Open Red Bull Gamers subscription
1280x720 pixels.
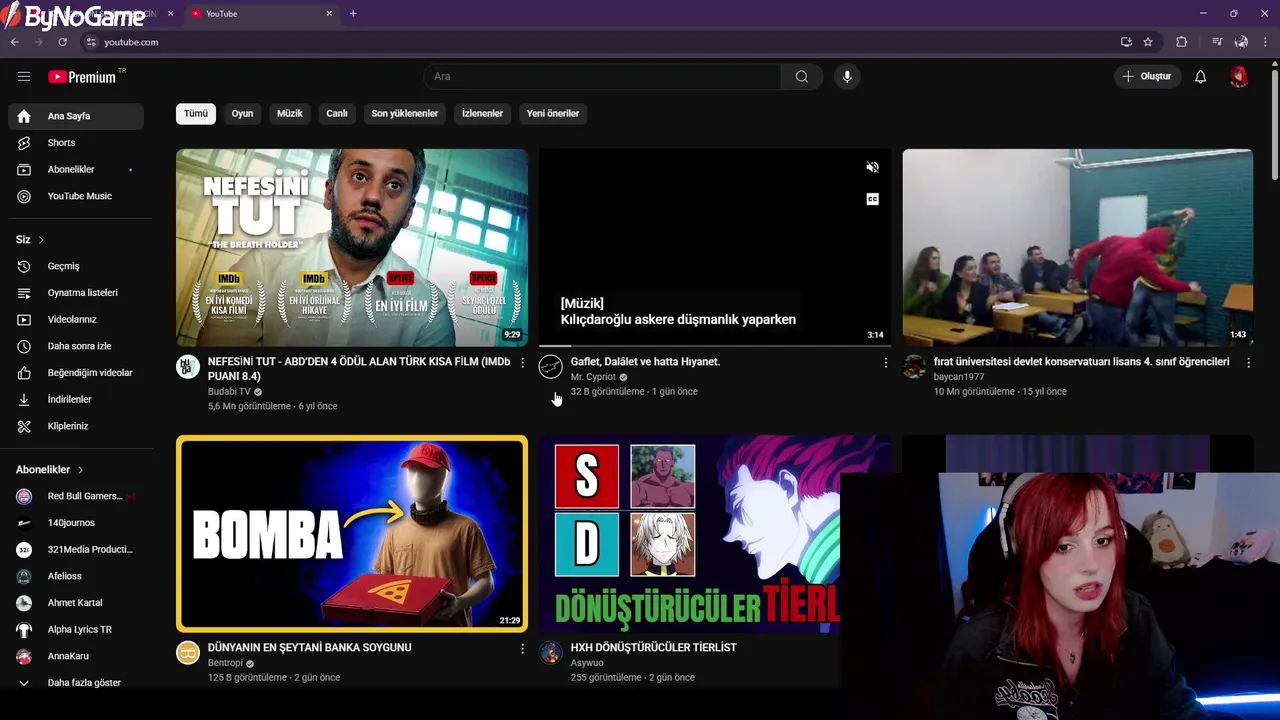(x=76, y=496)
